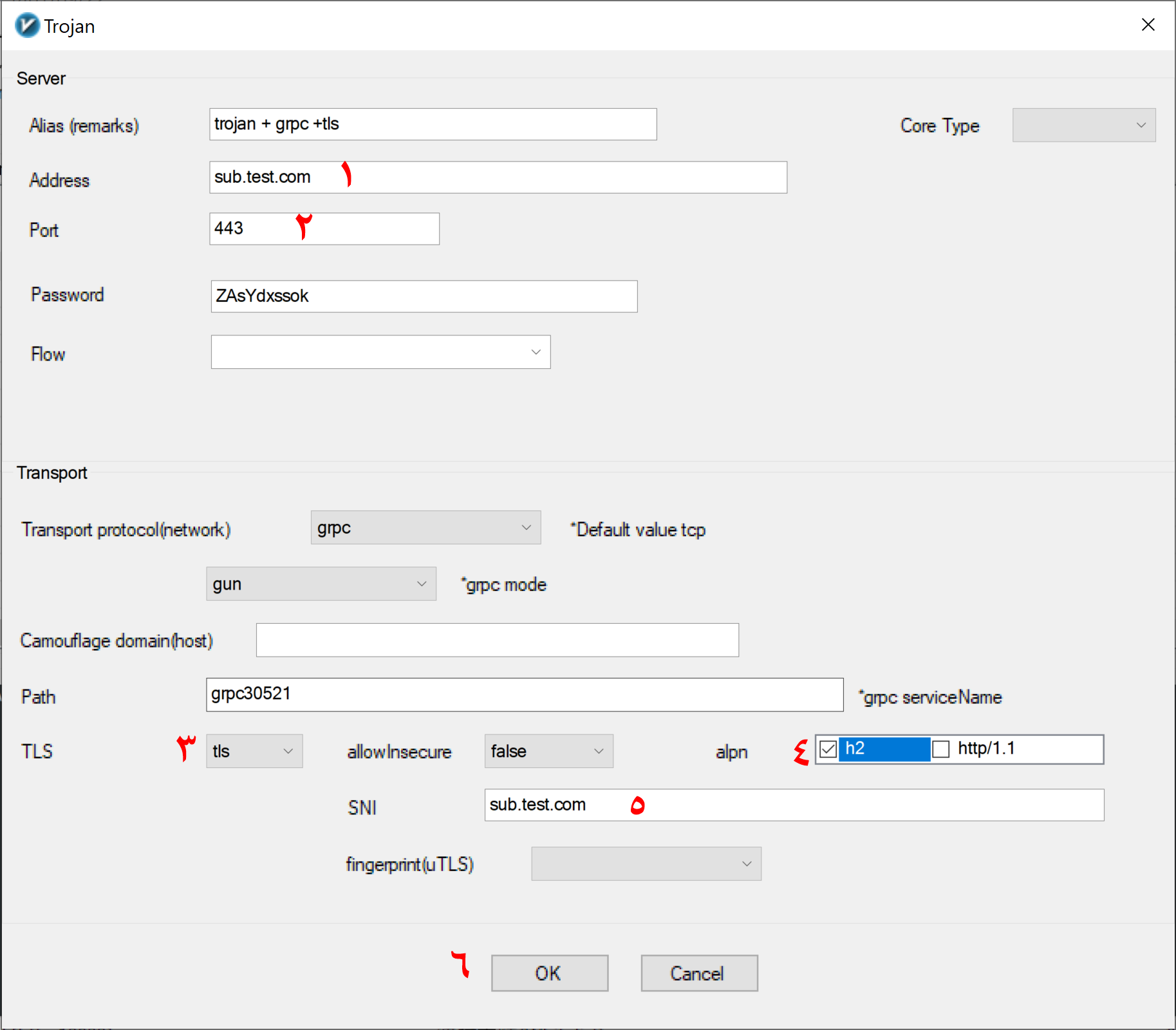Click the '*grpc serviceName' hint text
This screenshot has height=1030, width=1176.
[x=929, y=697]
